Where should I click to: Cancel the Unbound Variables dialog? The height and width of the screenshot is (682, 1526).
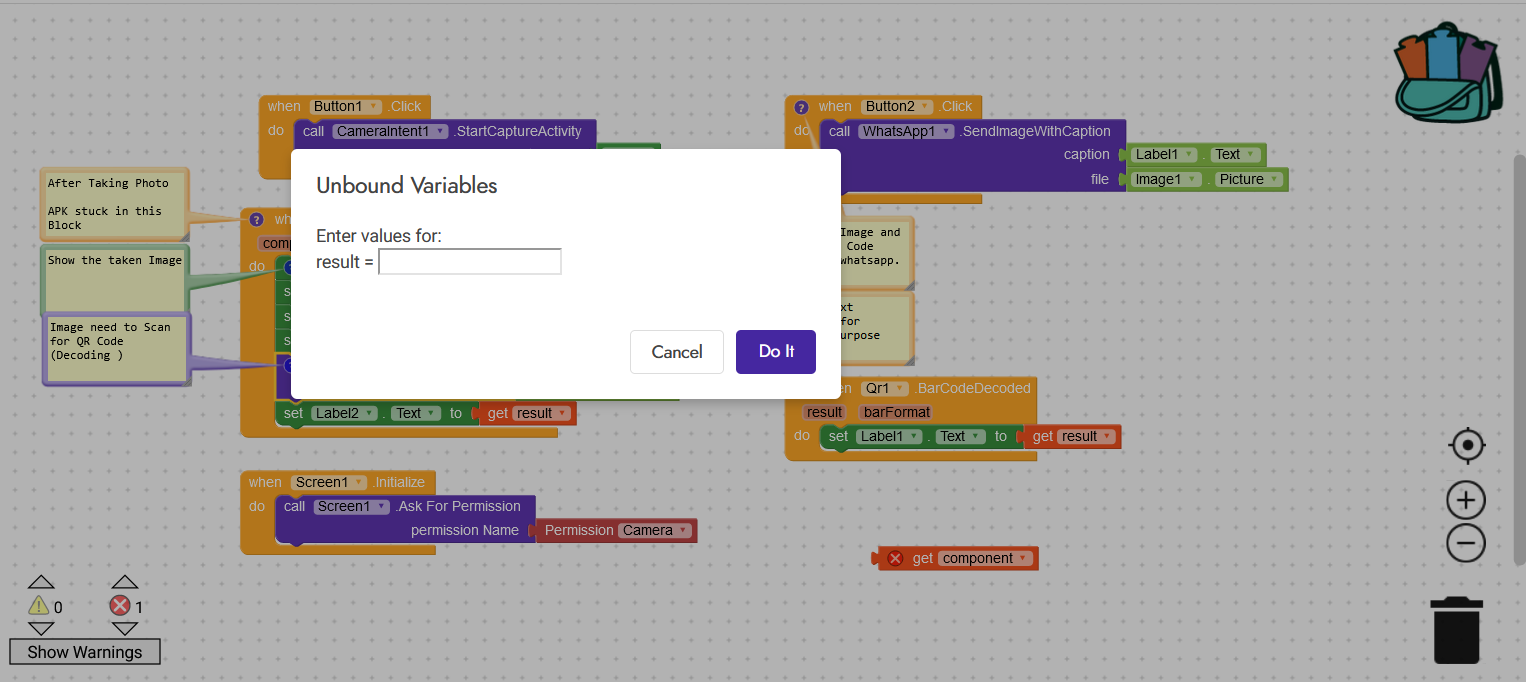coord(676,352)
